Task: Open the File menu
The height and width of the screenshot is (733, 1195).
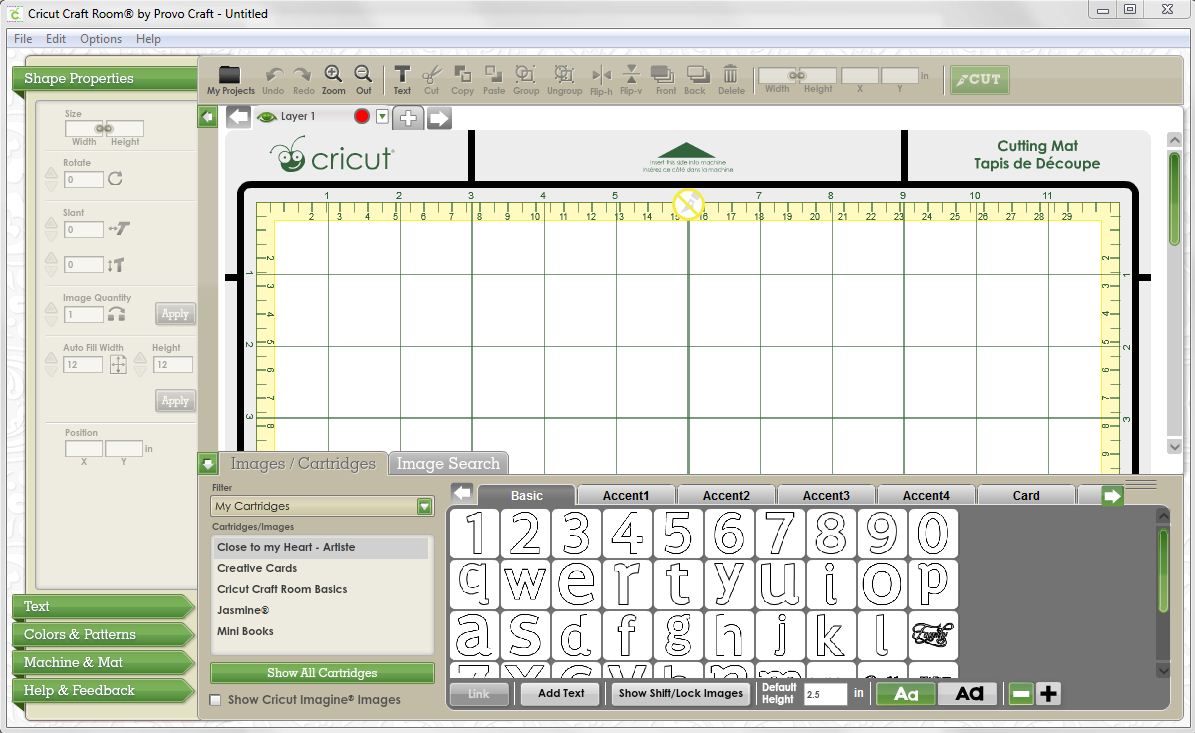Action: click(x=23, y=39)
